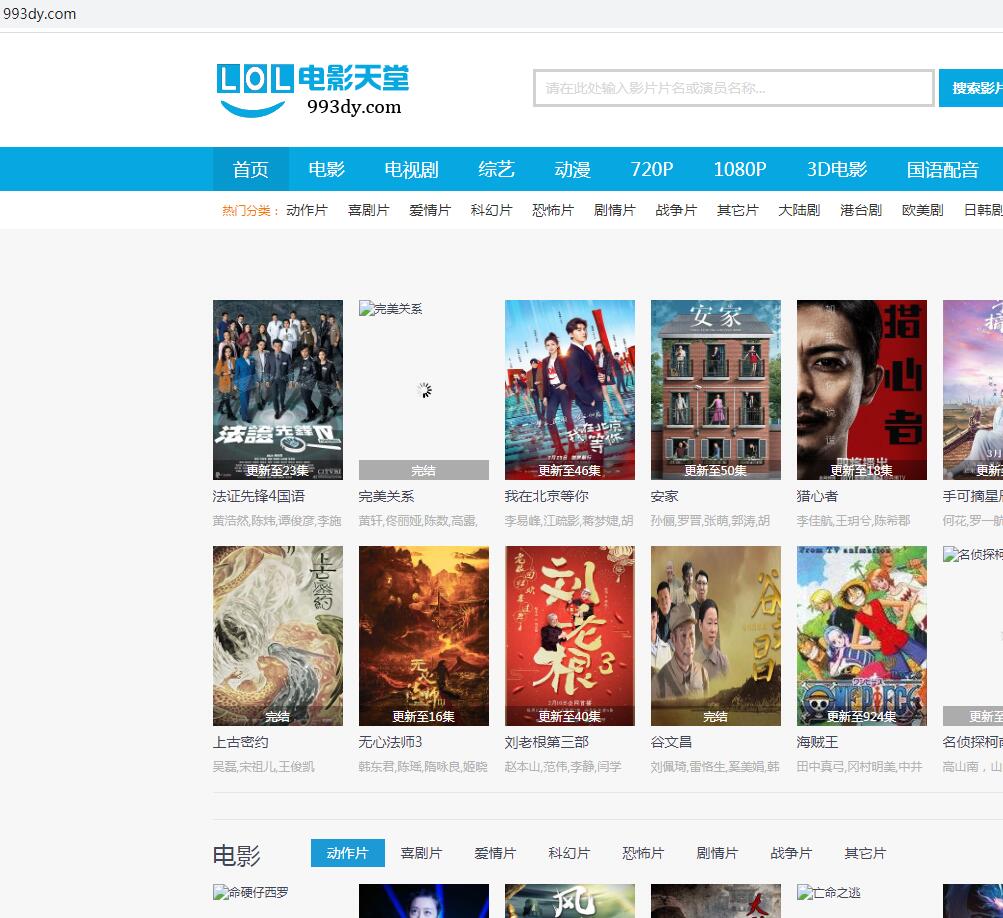1003x918 pixels.
Task: Open the 电影 navigation menu item
Action: 326,169
